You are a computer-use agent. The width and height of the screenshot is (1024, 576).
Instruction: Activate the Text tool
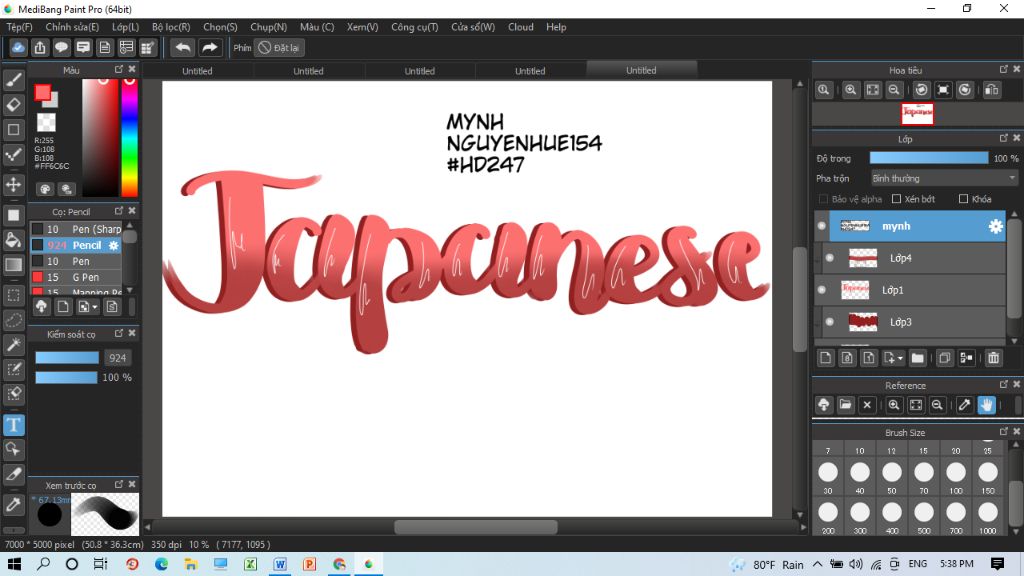[x=14, y=425]
